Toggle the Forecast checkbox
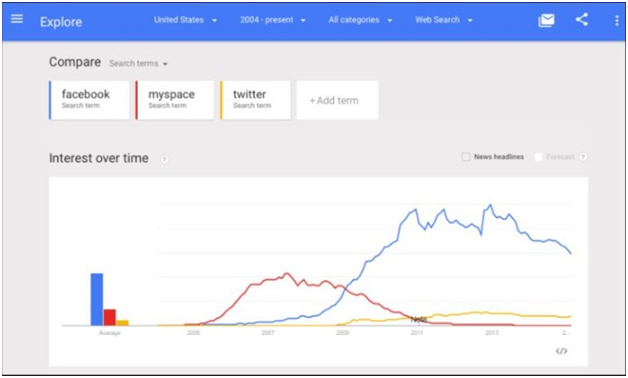628x378 pixels. (539, 157)
